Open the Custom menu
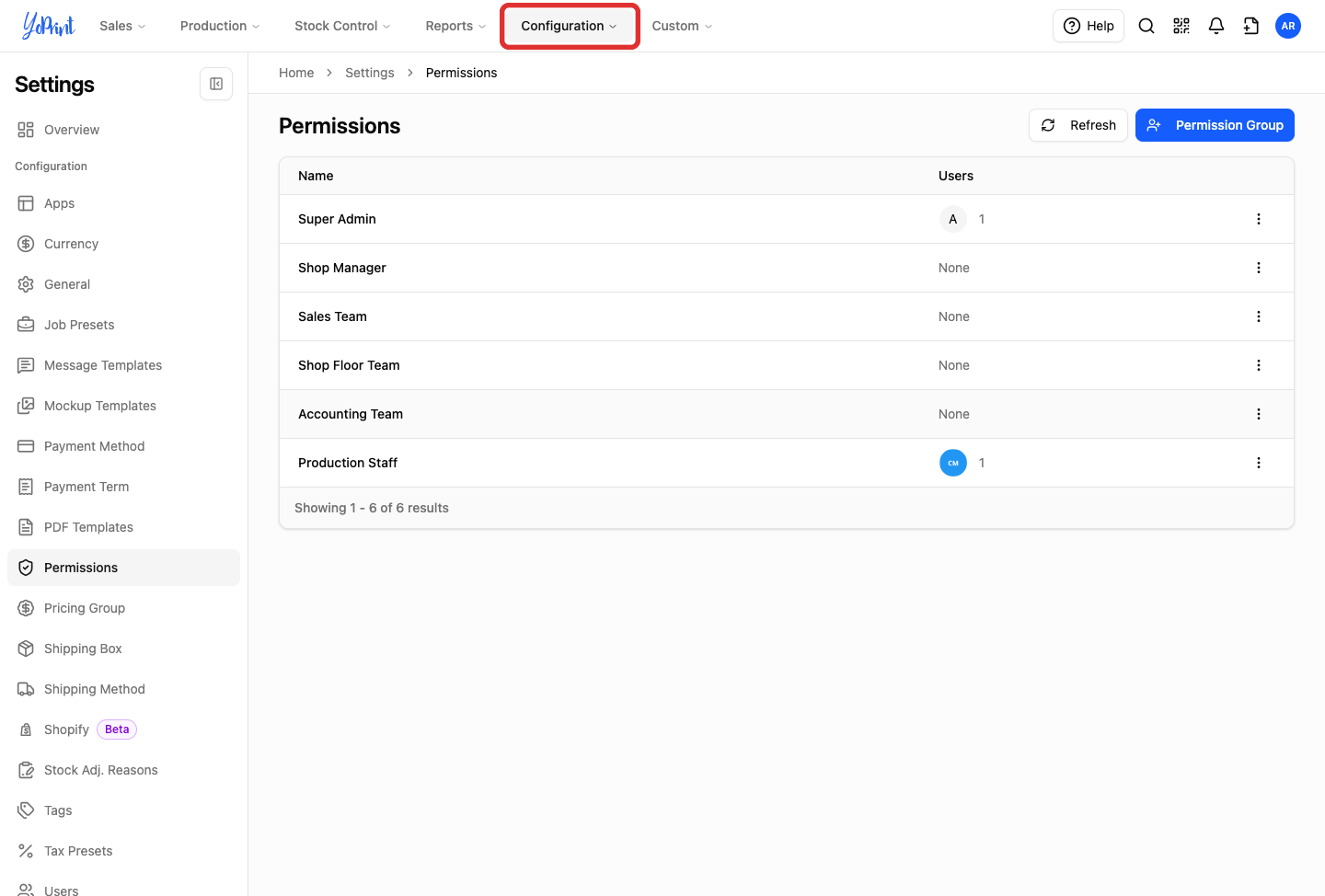This screenshot has width=1325, height=896. 682,26
